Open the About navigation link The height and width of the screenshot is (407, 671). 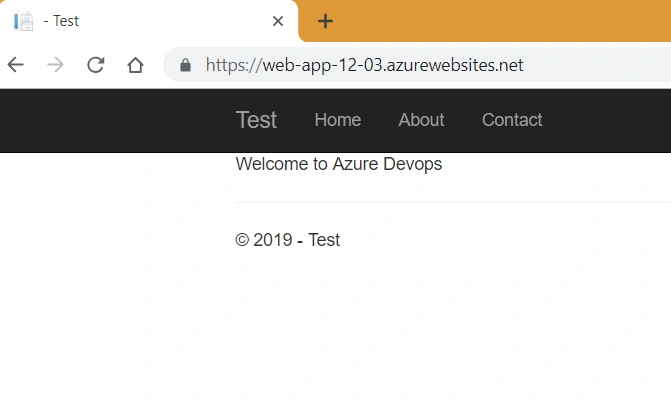click(x=422, y=120)
